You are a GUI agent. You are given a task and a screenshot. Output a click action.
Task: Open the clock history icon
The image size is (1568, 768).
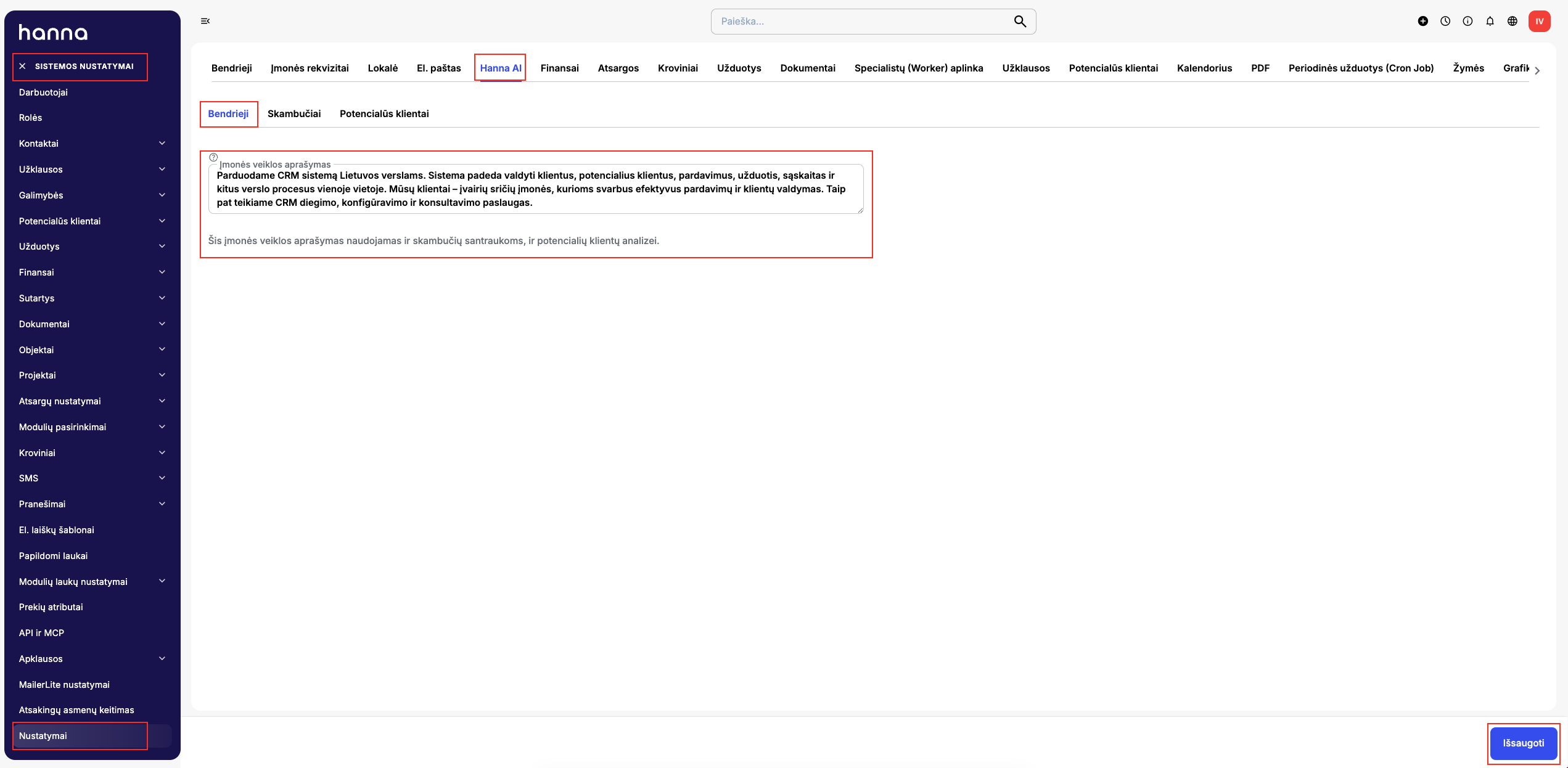tap(1445, 21)
